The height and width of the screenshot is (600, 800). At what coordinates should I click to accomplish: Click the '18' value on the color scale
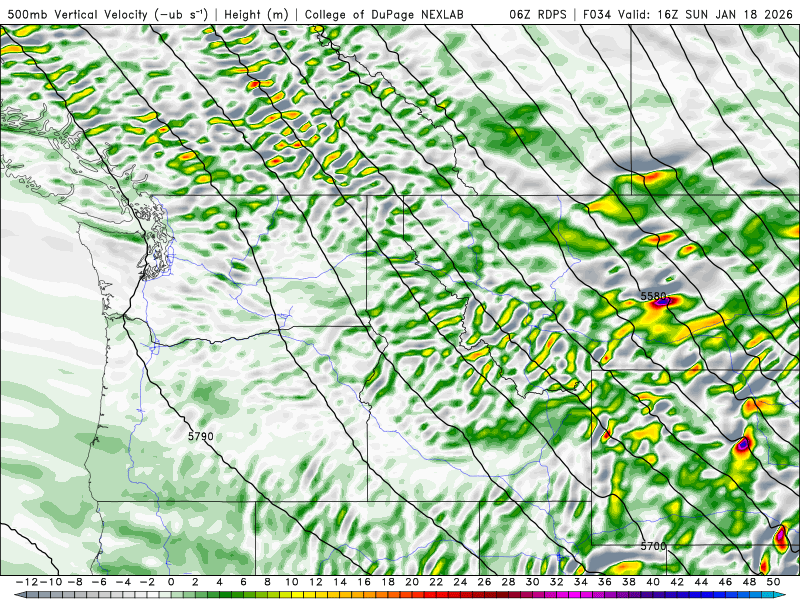[388, 582]
